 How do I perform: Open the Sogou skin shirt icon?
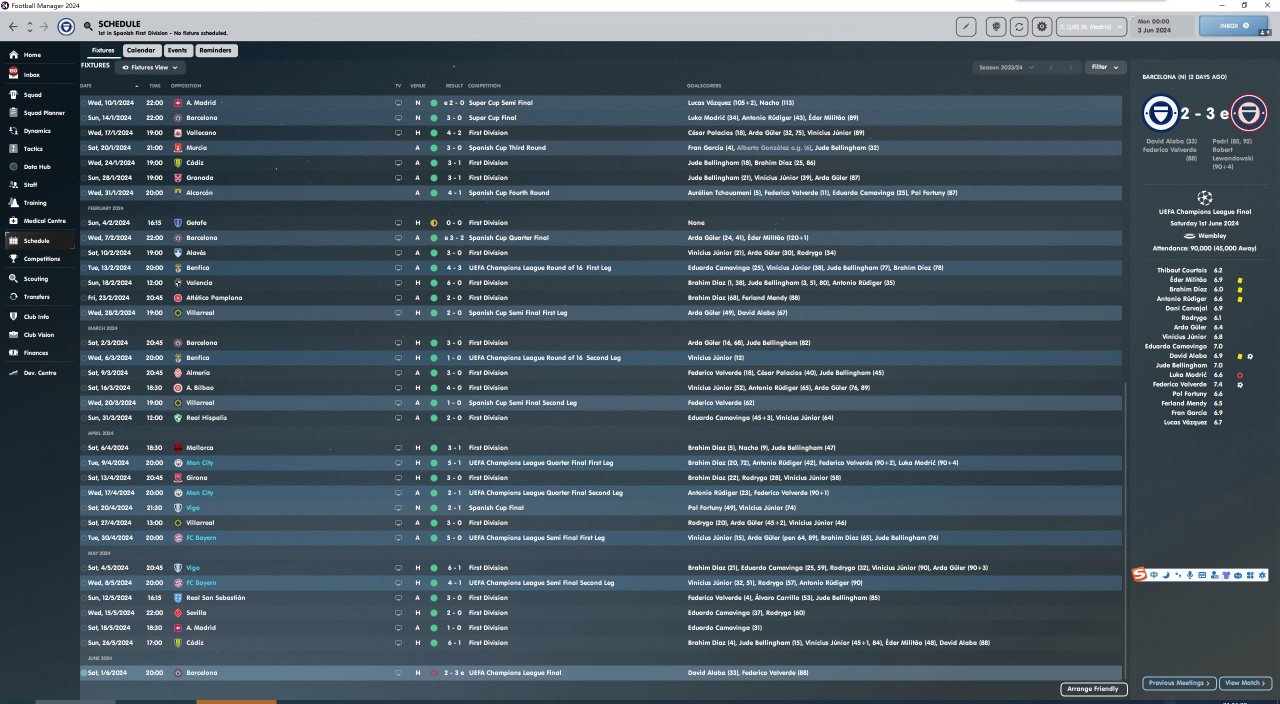(1226, 575)
